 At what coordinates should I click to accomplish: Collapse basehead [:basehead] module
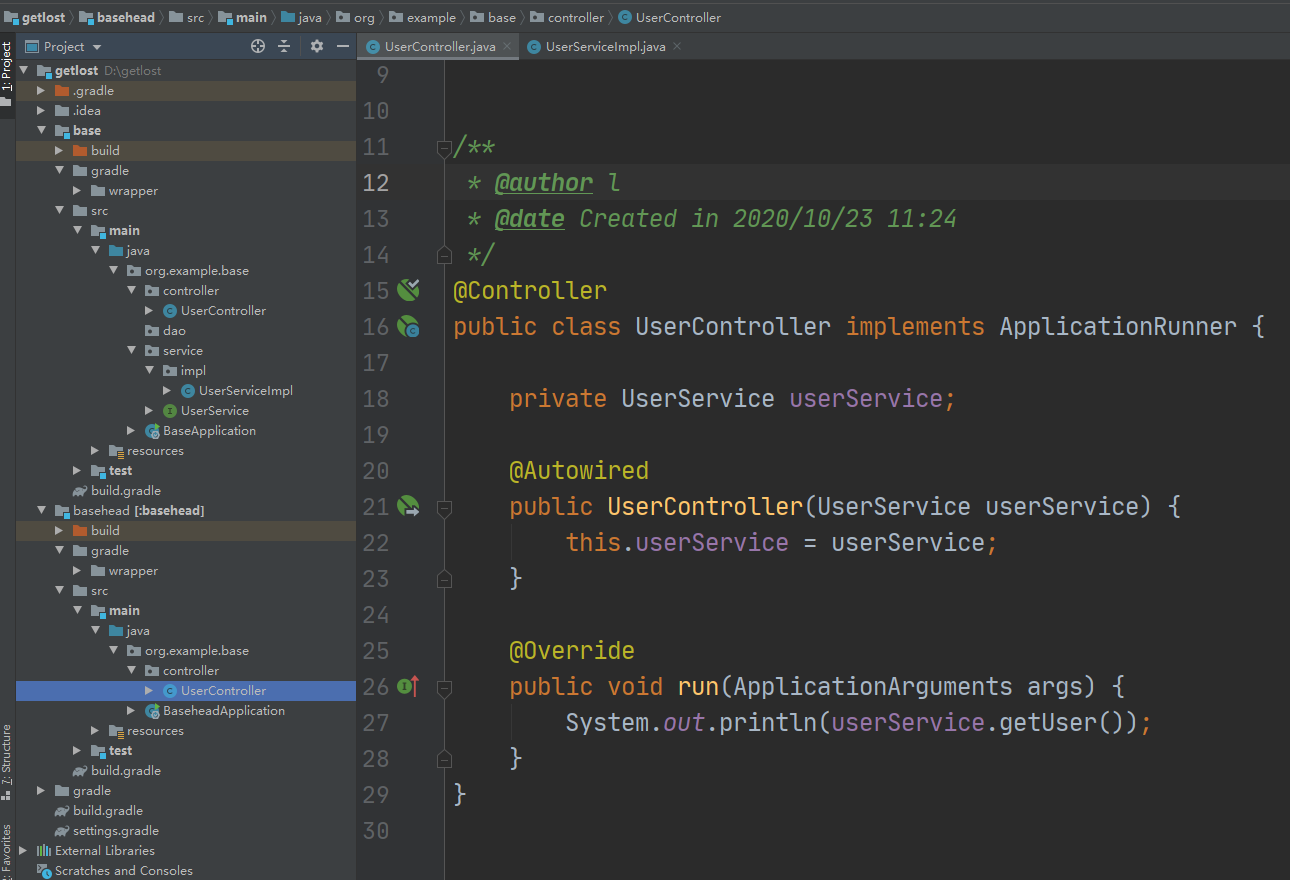point(41,511)
